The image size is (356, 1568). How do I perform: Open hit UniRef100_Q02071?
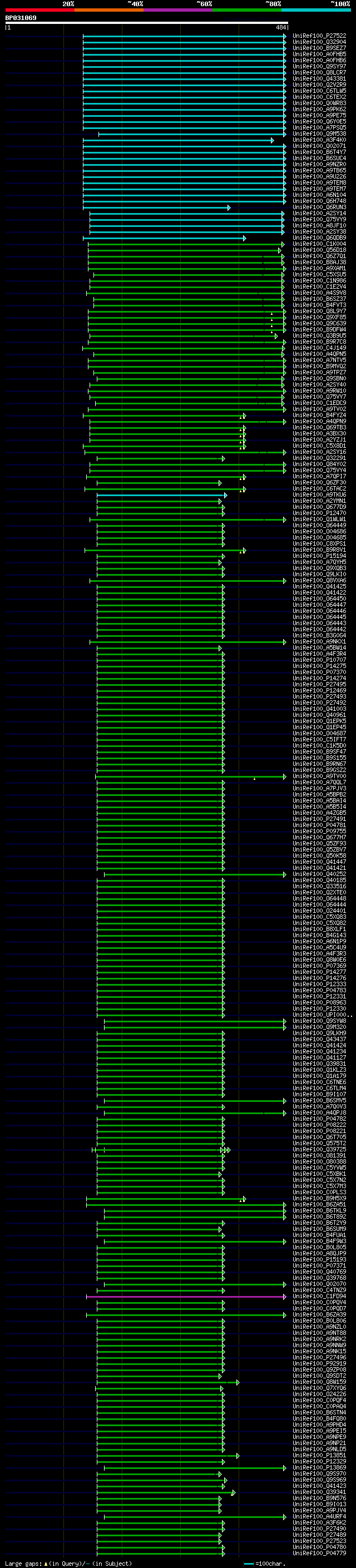[319, 146]
